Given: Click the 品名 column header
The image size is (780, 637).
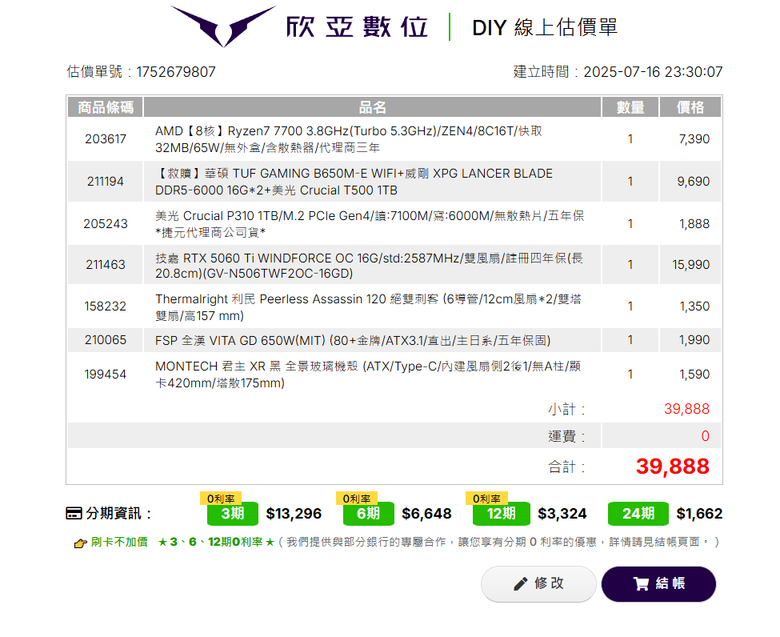Looking at the screenshot, I should [372, 107].
